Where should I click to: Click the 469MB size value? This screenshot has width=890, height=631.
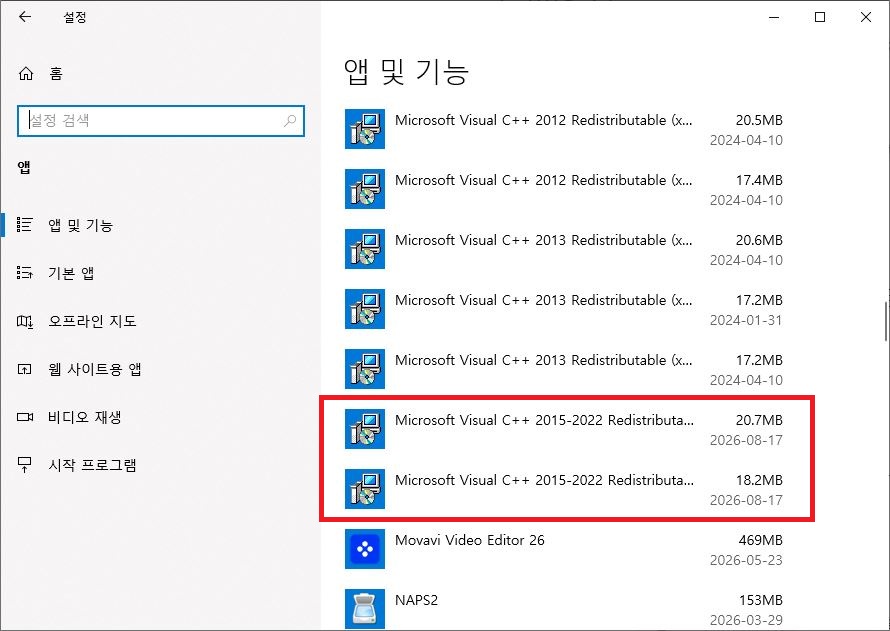(x=761, y=540)
